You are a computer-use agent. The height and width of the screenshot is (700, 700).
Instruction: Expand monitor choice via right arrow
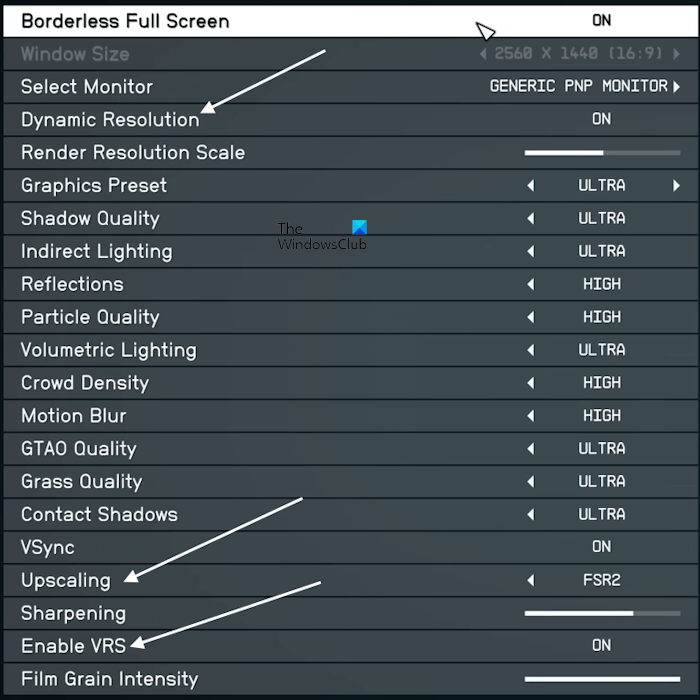(677, 87)
